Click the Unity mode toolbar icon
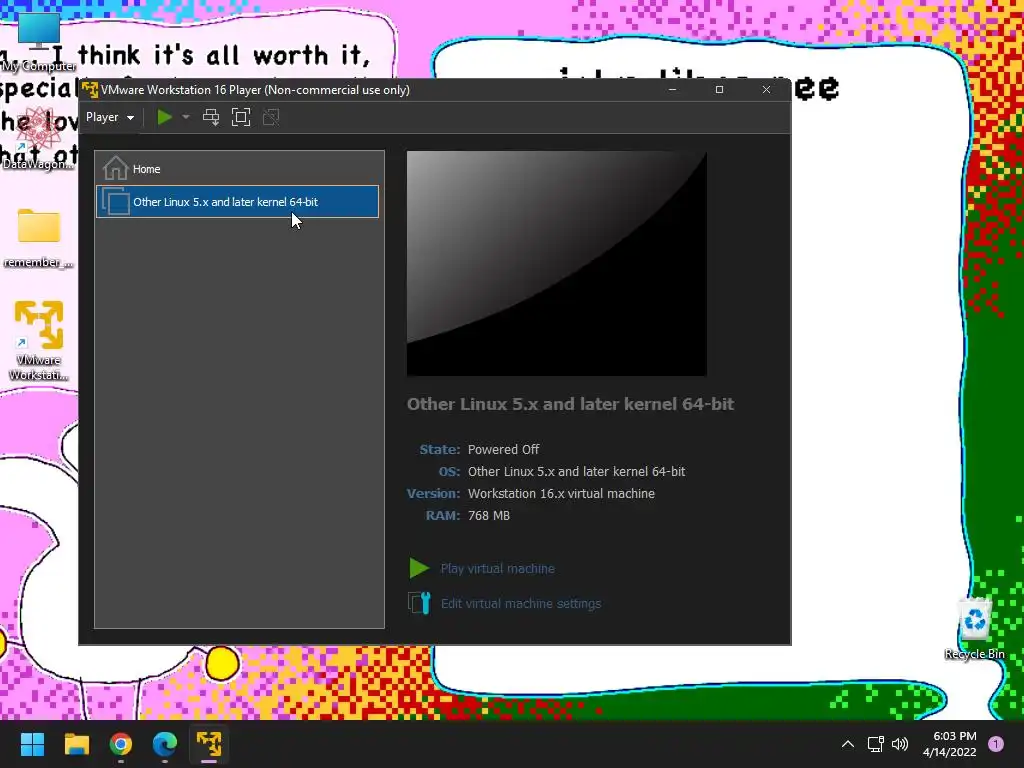This screenshot has height=768, width=1024. click(x=271, y=118)
